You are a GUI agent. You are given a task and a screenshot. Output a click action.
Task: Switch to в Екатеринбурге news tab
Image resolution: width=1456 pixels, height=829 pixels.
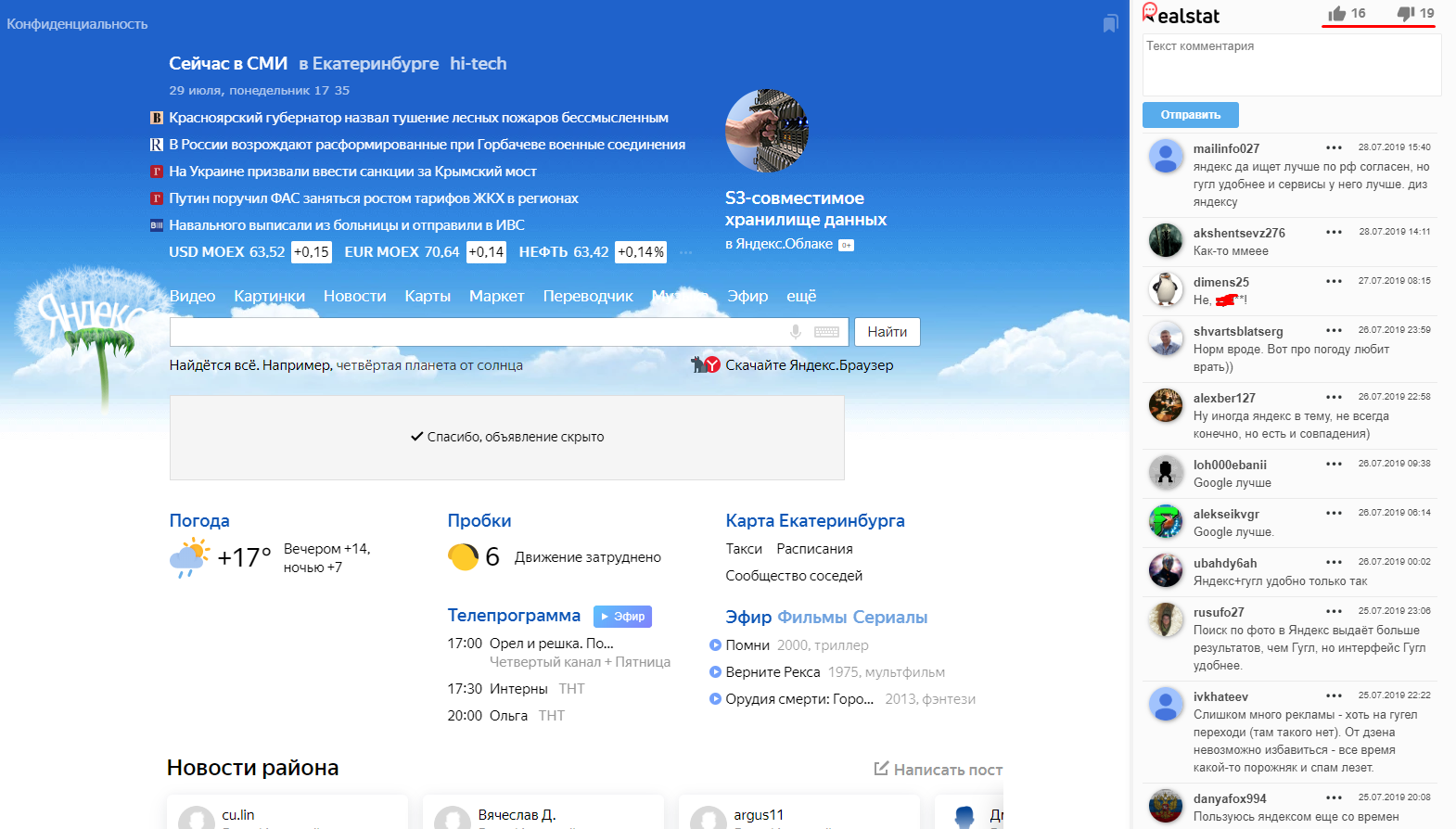pyautogui.click(x=369, y=63)
